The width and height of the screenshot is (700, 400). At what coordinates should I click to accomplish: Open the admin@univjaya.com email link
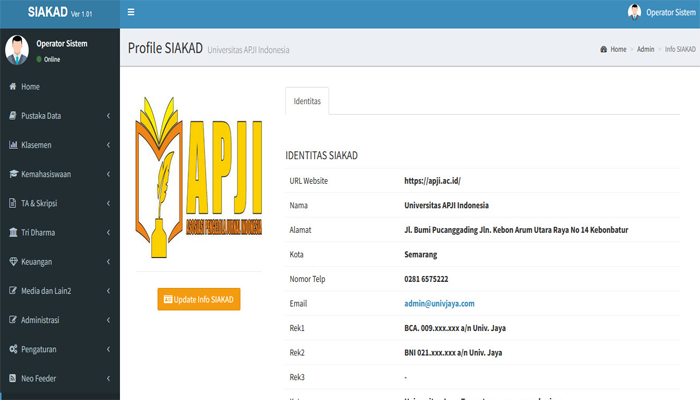pos(439,303)
